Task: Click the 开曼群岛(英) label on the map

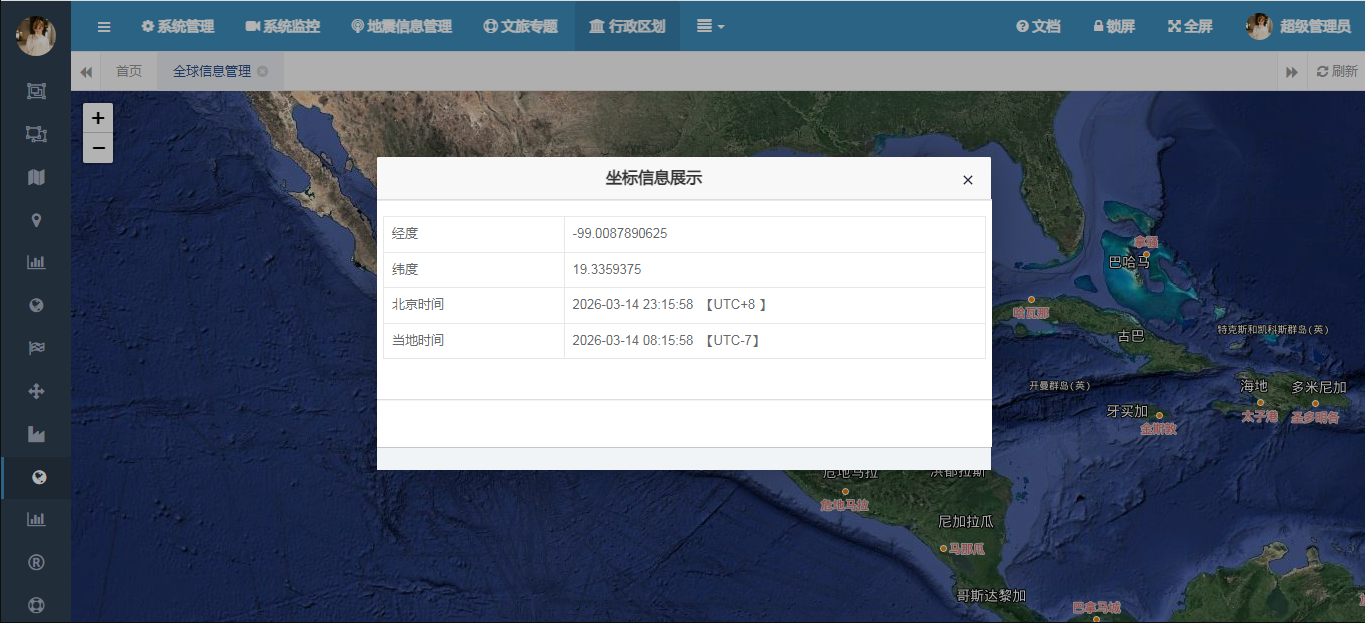Action: 1060,386
